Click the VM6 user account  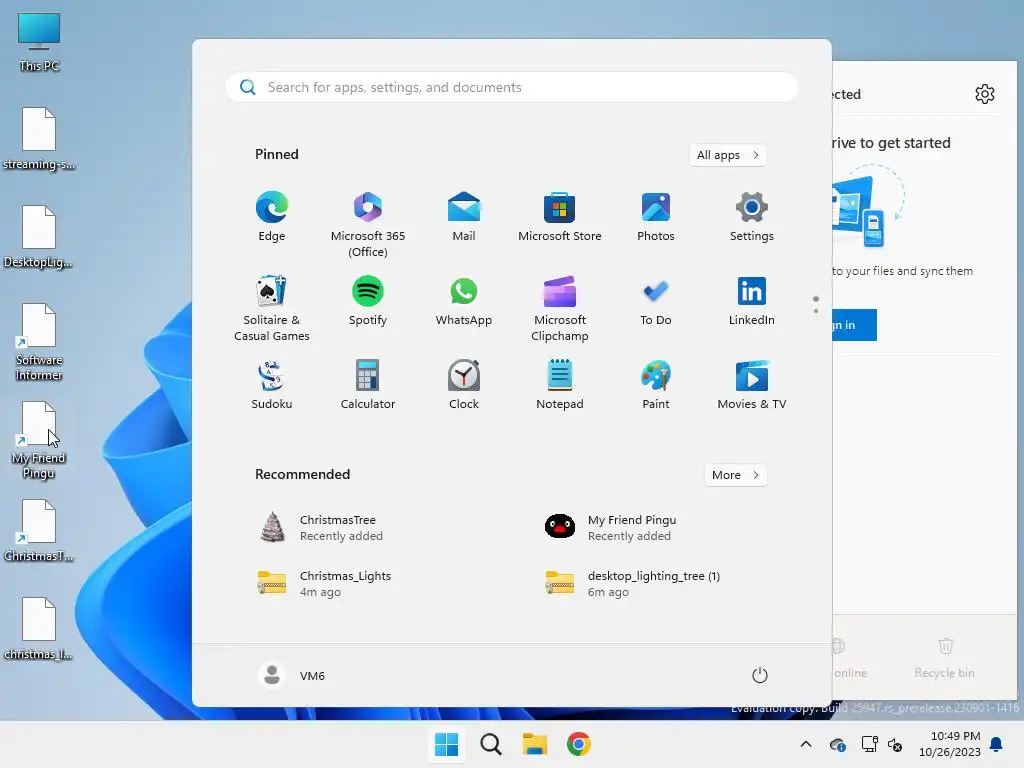[x=292, y=675]
